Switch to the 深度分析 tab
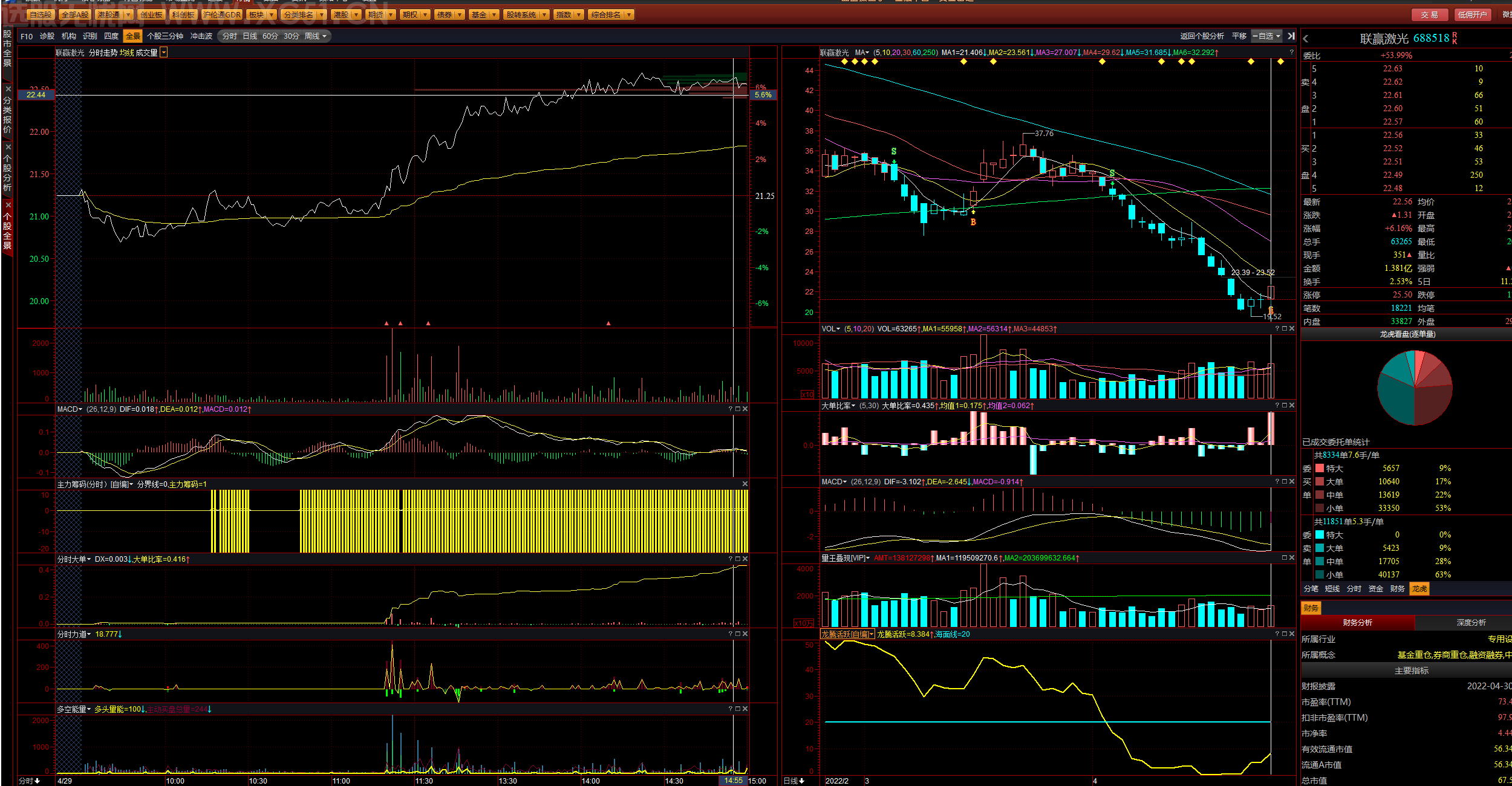Screen dimensions: 1512x786 tap(1471, 623)
